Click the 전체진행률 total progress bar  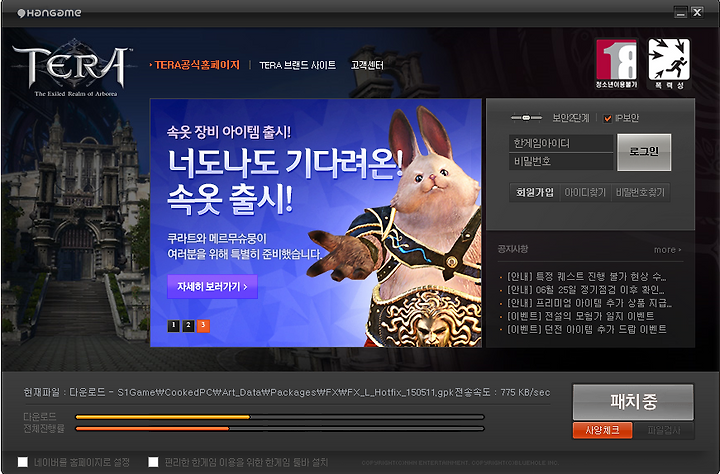[x=280, y=429]
